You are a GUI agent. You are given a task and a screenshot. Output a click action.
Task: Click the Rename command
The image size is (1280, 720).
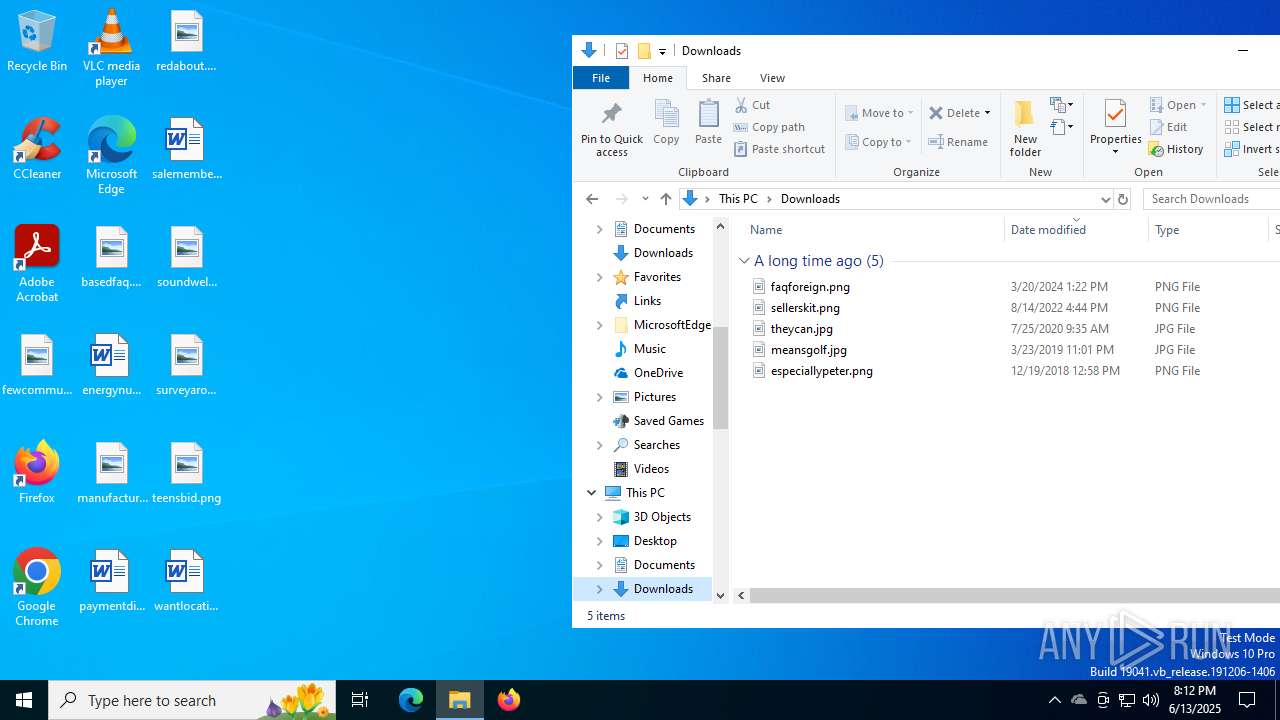(x=958, y=142)
